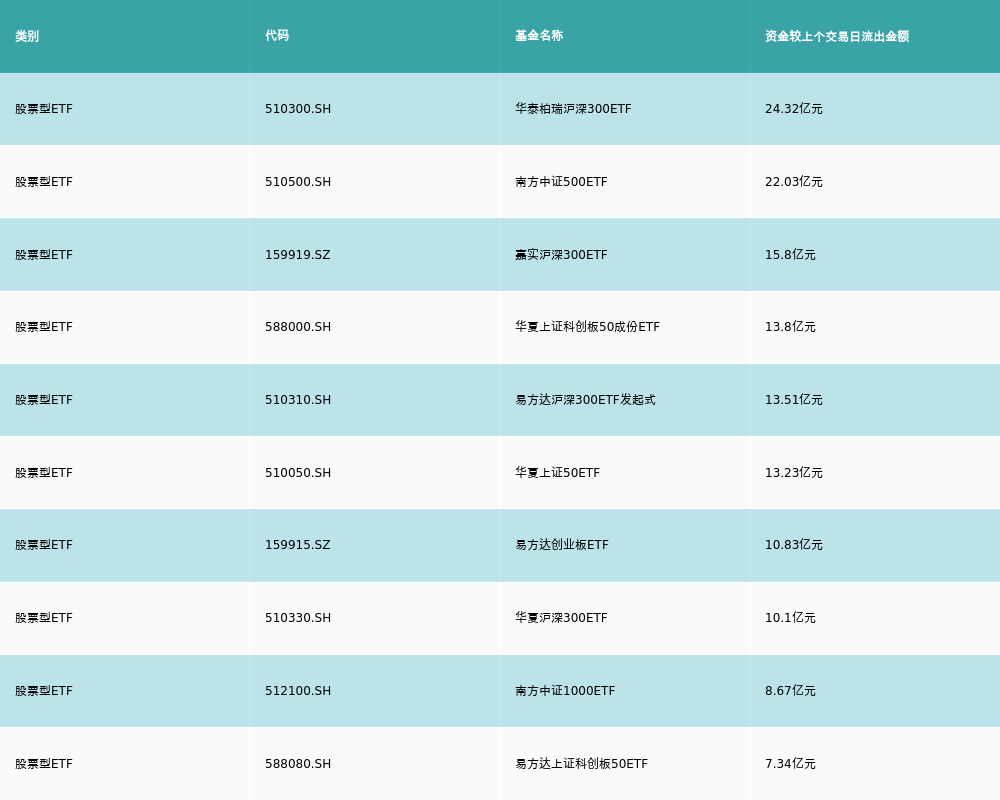Select the 基金名称 column header
1000x800 pixels.
tap(539, 36)
